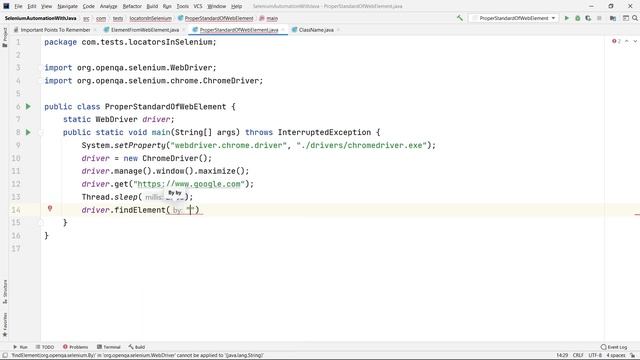Click the SeleniumAutomationWithJava breadcrumb
640x360 pixels.
[41, 18]
